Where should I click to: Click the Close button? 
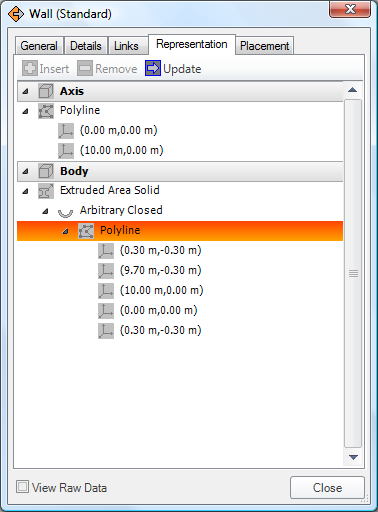(x=327, y=488)
